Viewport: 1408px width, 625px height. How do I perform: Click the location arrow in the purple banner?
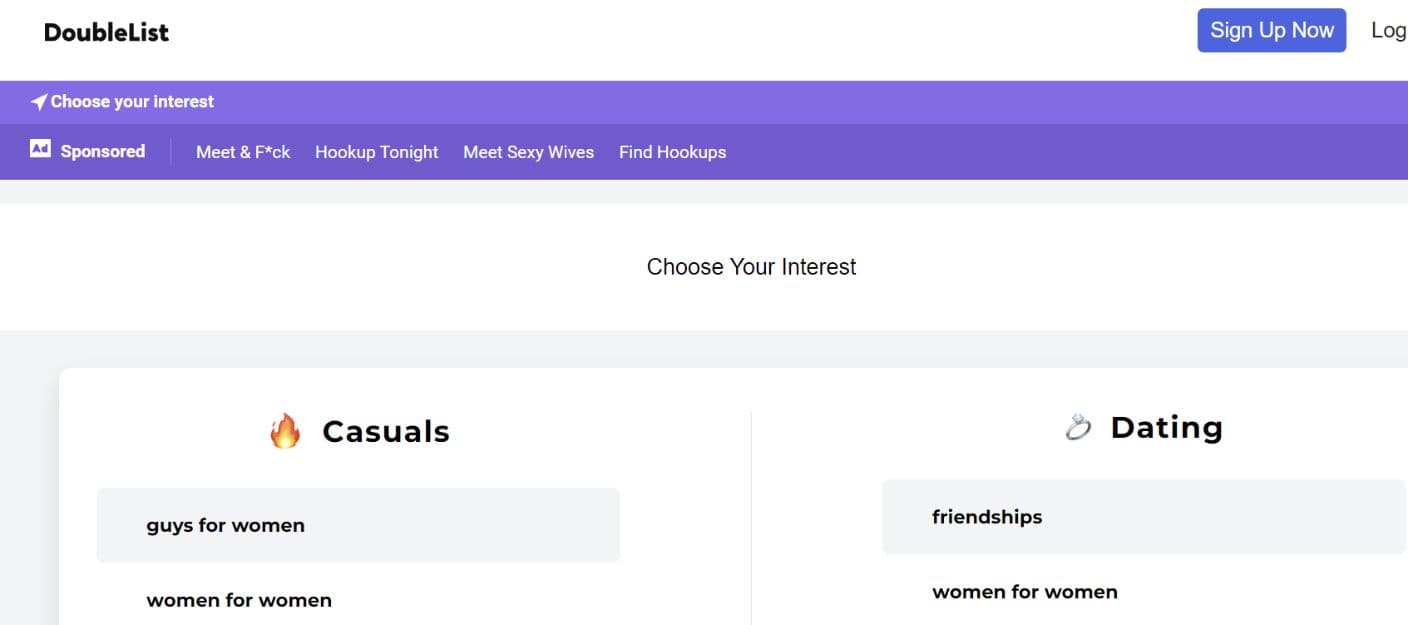click(x=38, y=101)
